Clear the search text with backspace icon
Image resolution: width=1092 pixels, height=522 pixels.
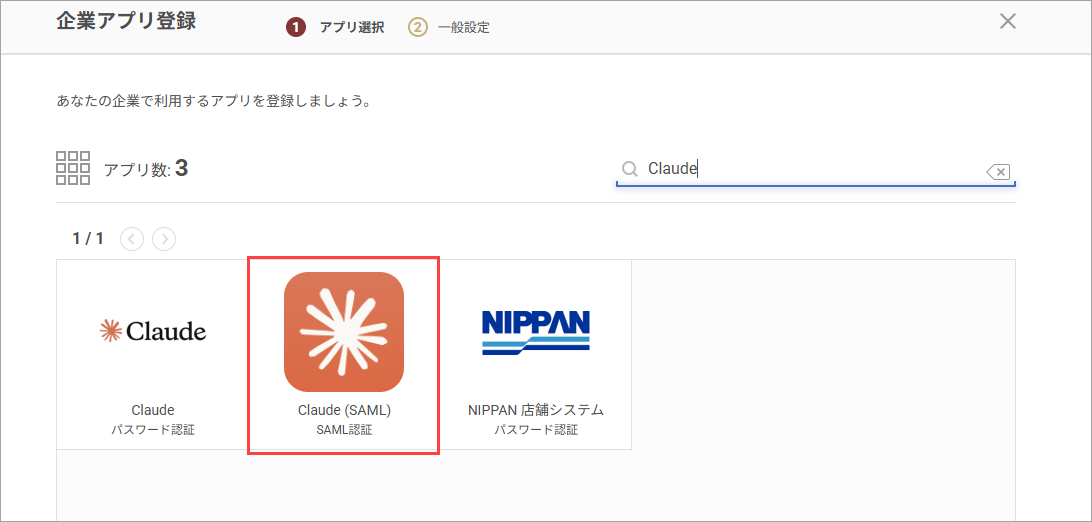[x=999, y=171]
